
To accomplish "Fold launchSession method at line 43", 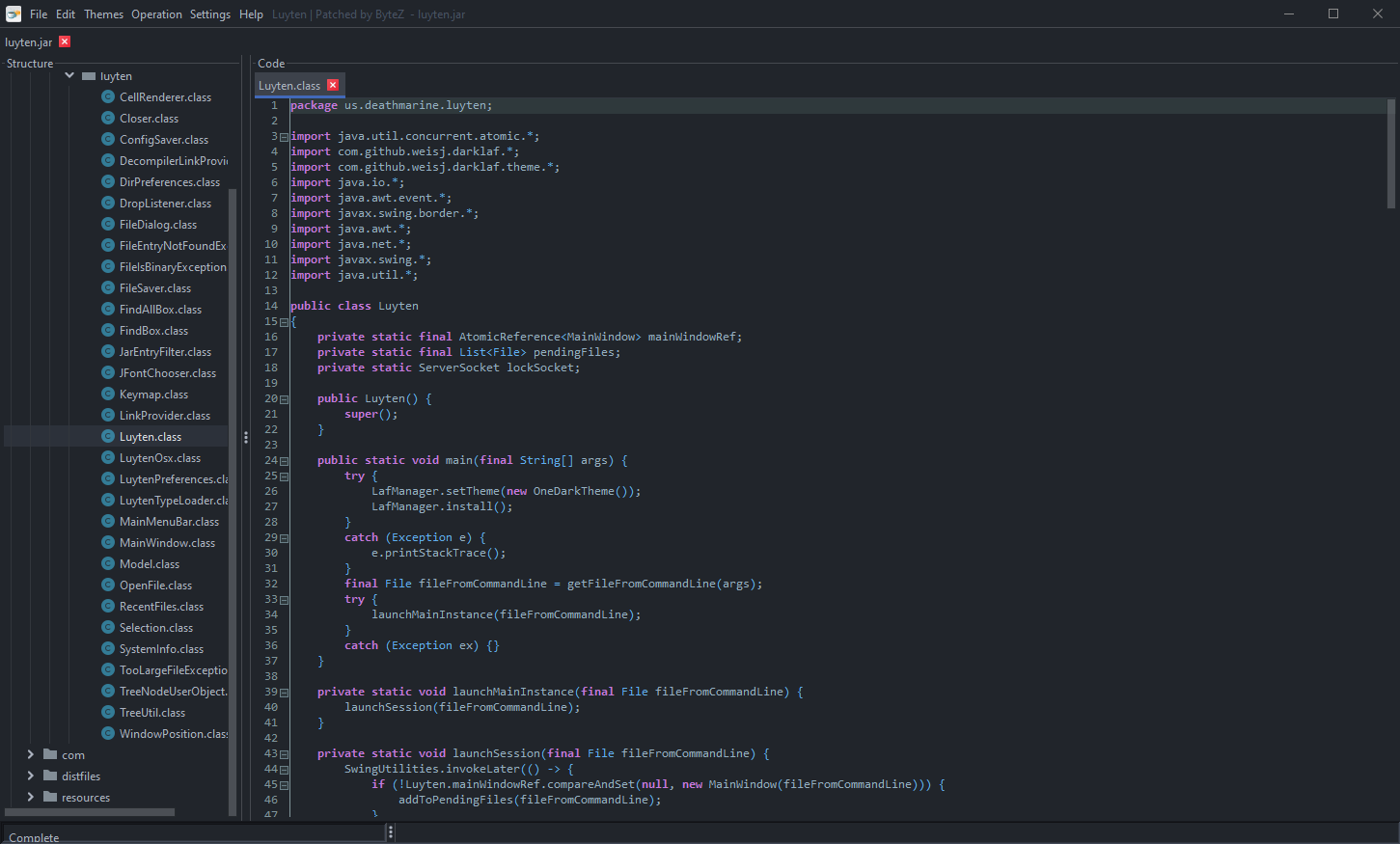I will 284,754.
